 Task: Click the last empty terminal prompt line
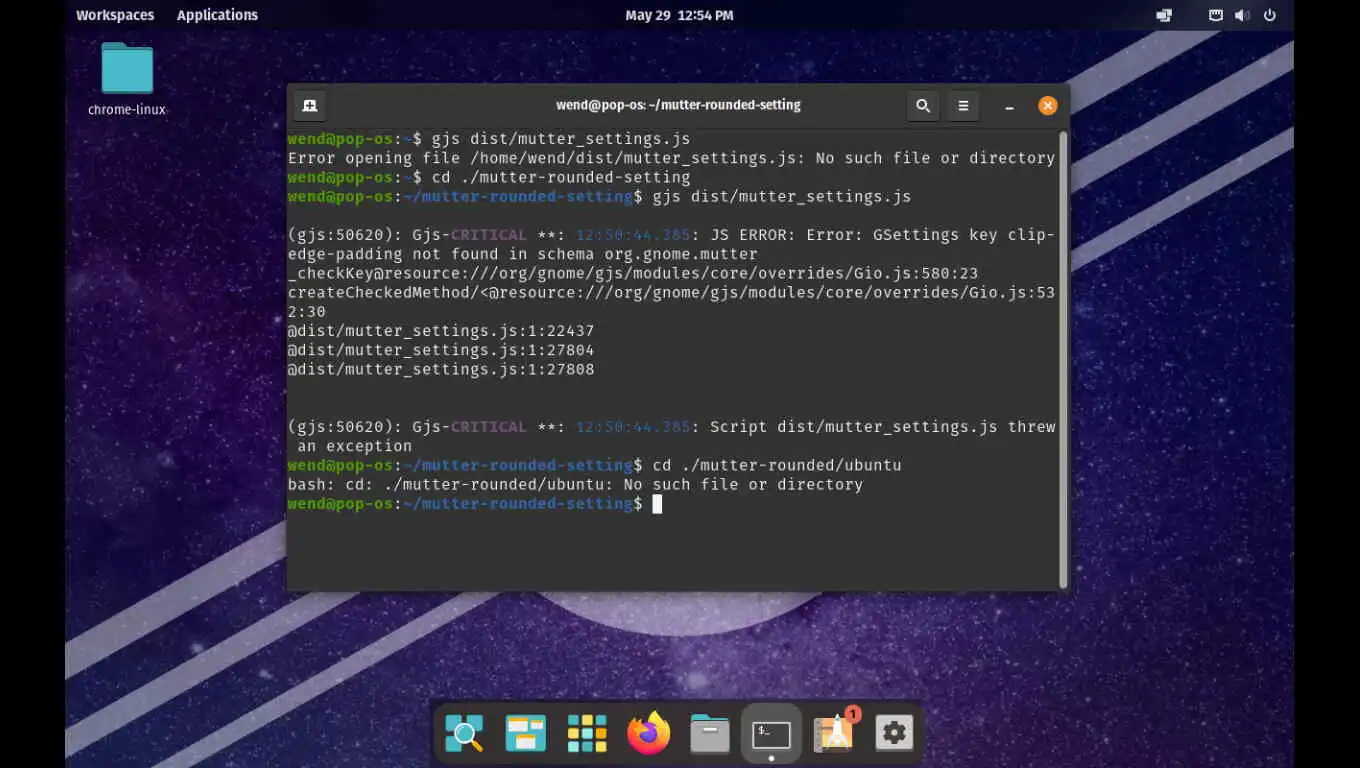point(475,504)
